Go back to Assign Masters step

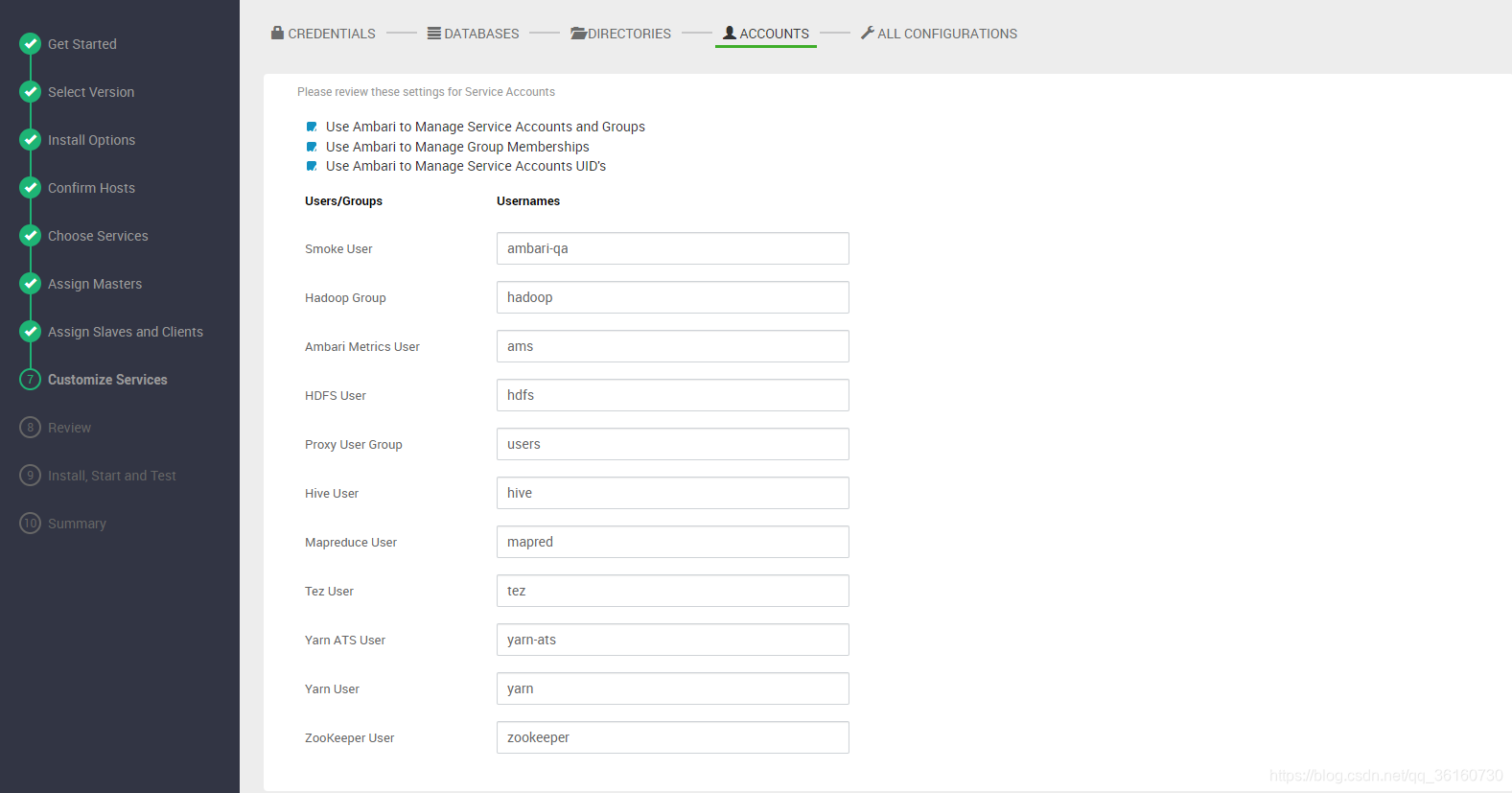click(95, 284)
